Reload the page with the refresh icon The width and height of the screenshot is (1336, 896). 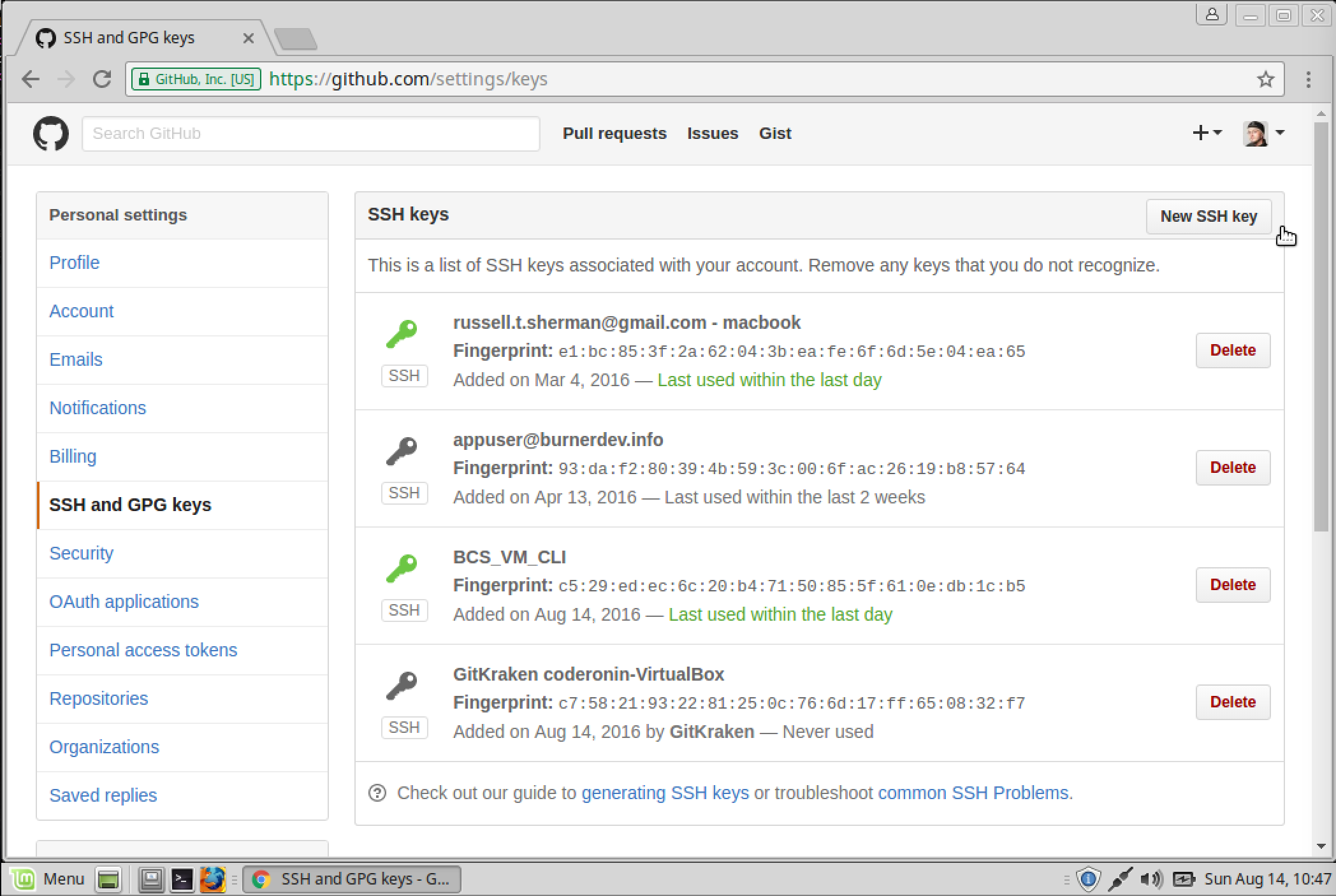pos(102,79)
